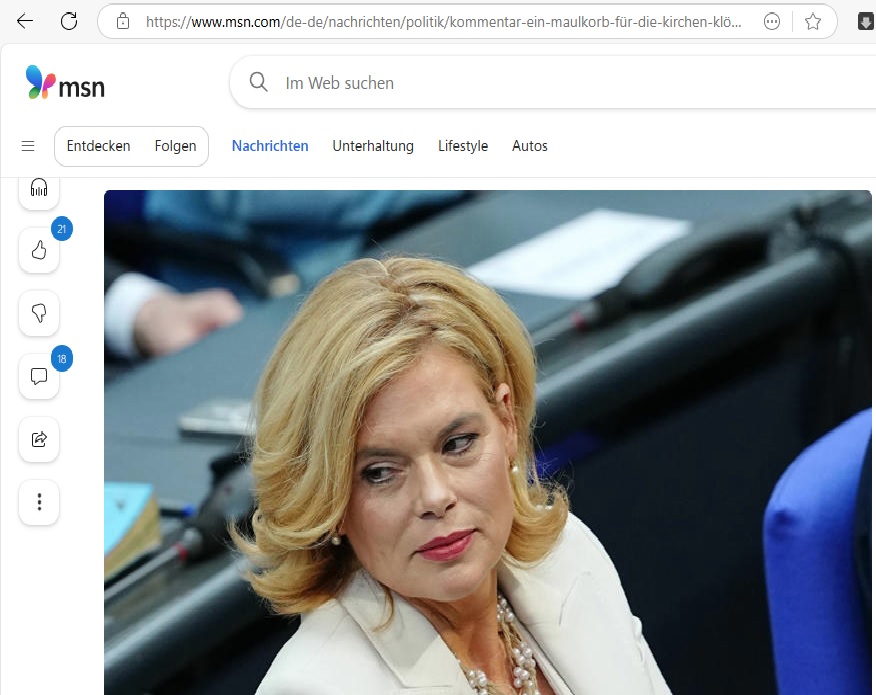
Task: Go back with the browser back arrow
Action: coord(25,21)
